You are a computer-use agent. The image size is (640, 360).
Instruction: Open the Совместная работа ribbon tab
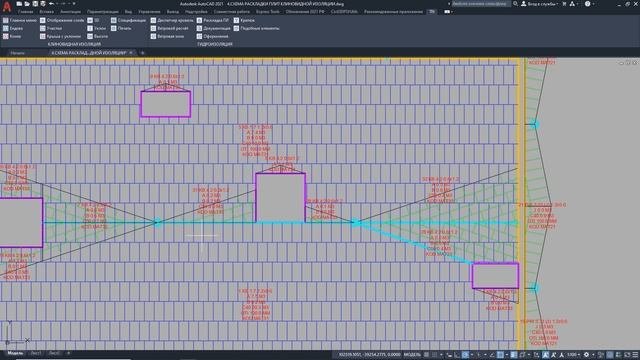pyautogui.click(x=231, y=12)
